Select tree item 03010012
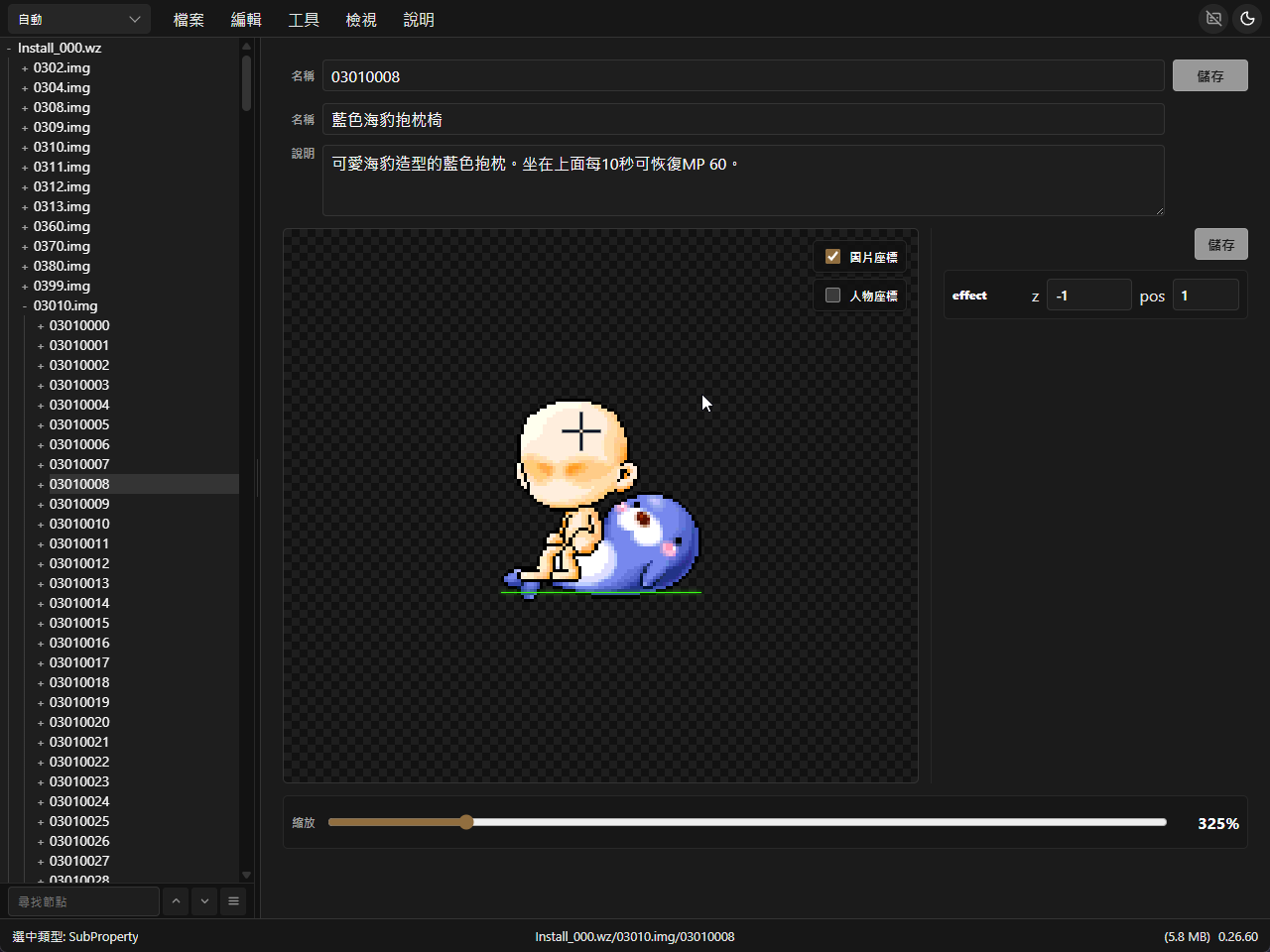The height and width of the screenshot is (952, 1270). (79, 563)
